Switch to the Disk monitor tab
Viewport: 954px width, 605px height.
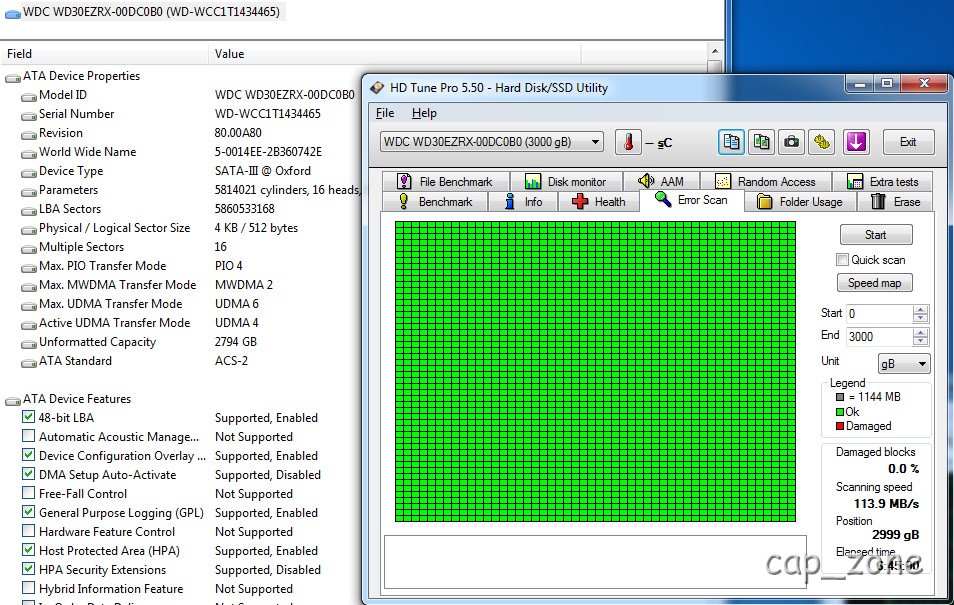point(566,181)
